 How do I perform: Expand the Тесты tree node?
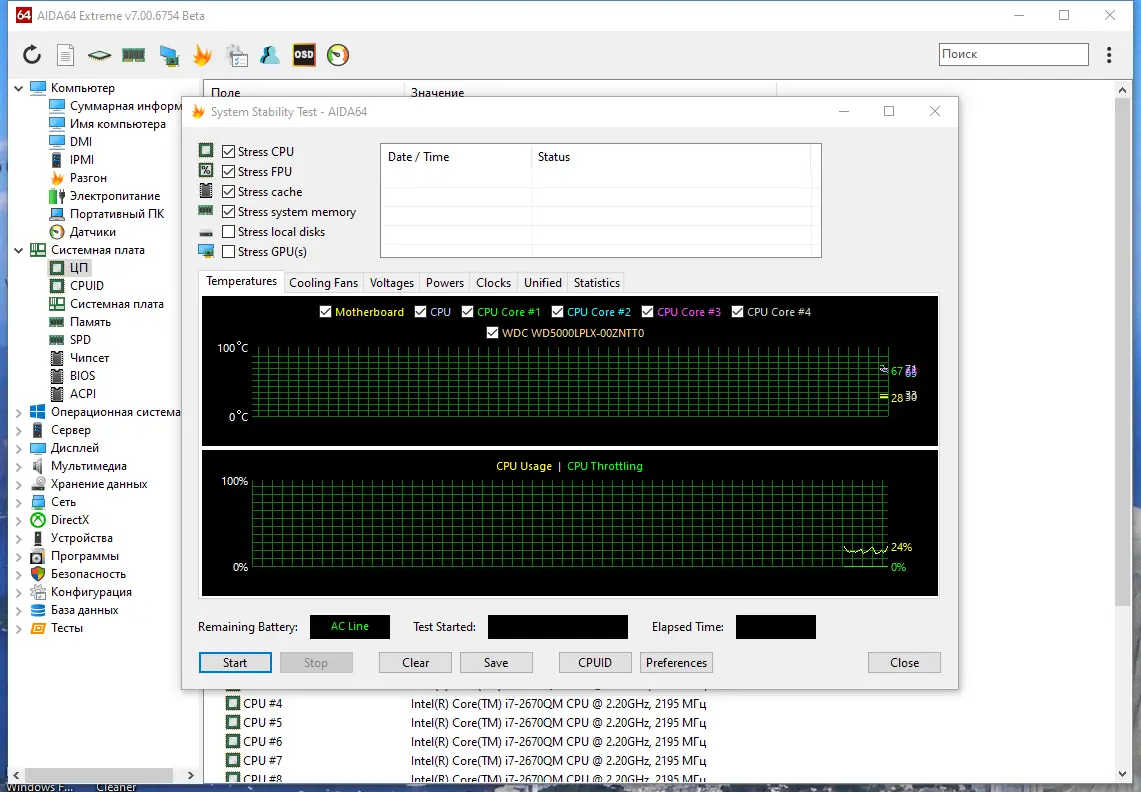pyautogui.click(x=18, y=628)
